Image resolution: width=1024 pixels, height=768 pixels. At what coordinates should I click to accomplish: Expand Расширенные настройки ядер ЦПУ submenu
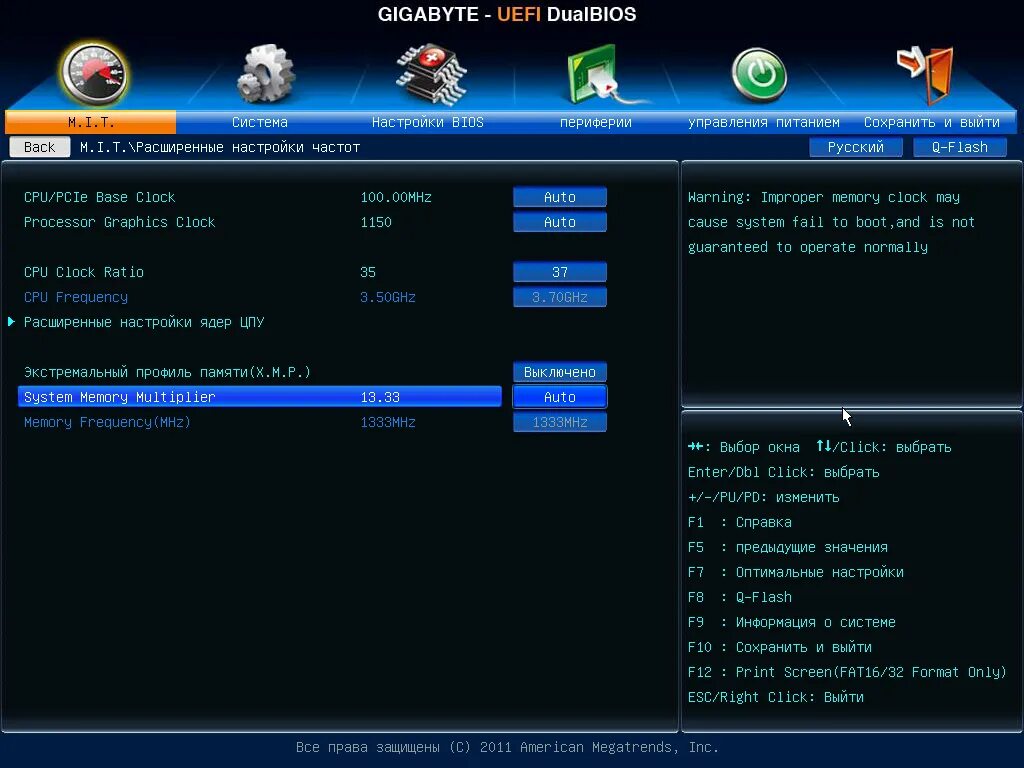144,322
